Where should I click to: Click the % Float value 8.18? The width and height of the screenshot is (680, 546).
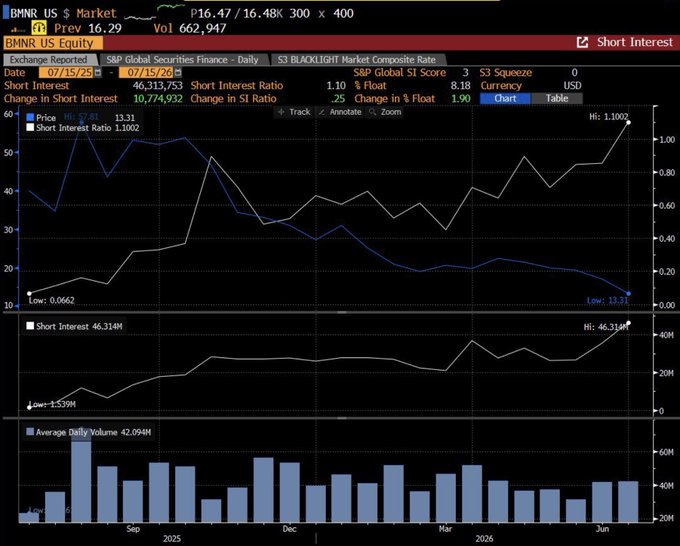tap(460, 86)
